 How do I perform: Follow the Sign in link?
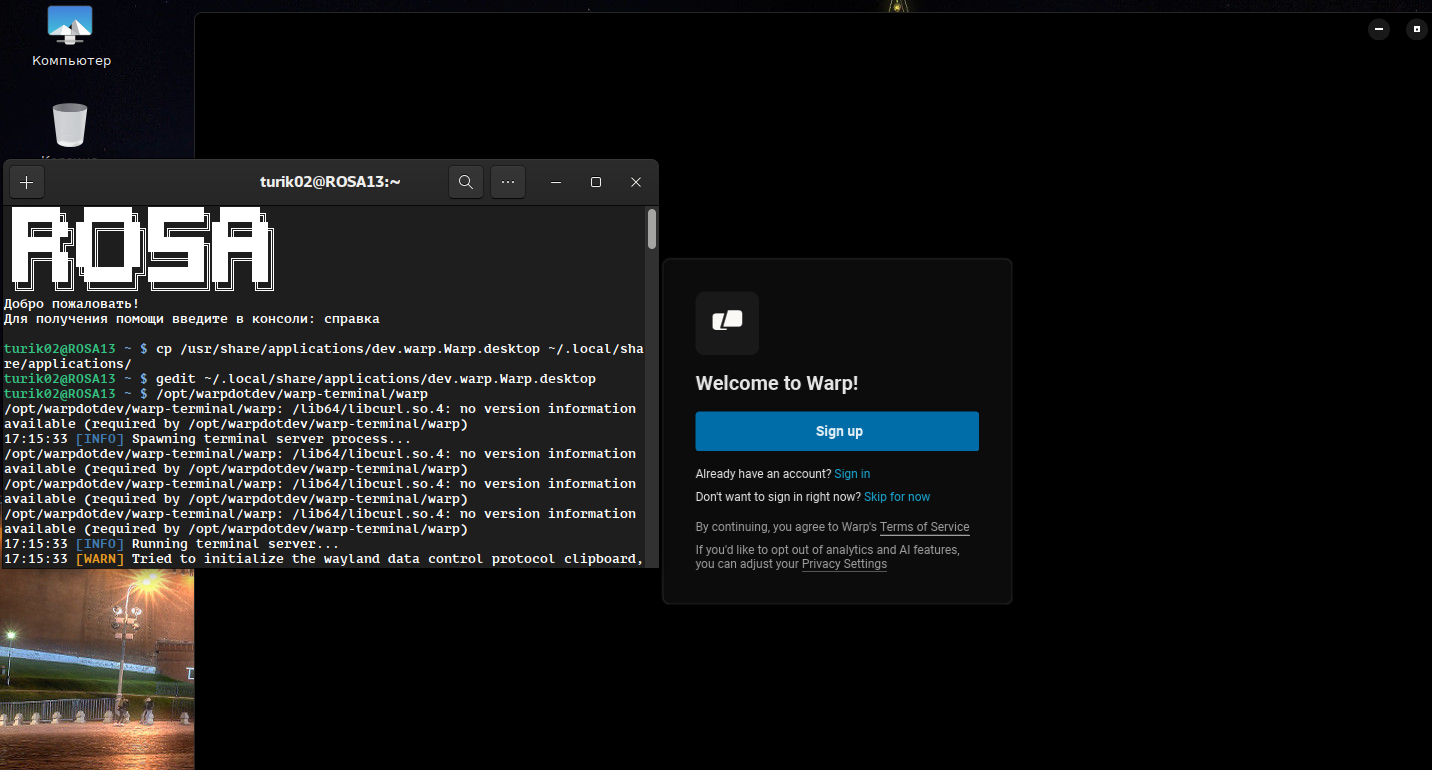click(852, 474)
